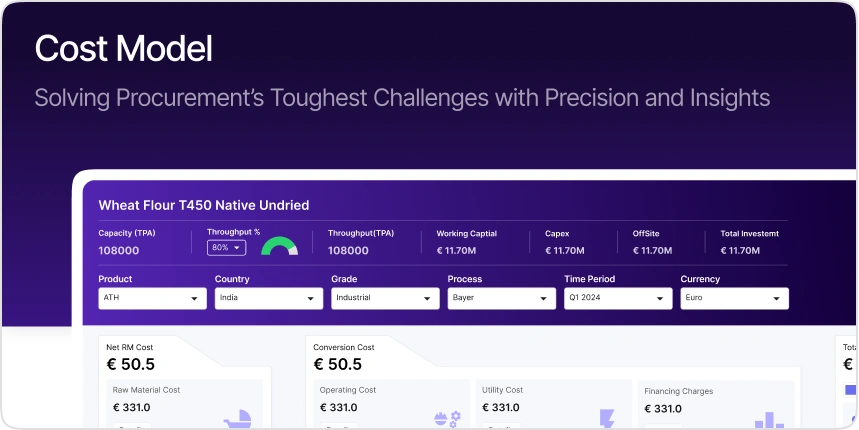The image size is (859, 430).
Task: Select the Conversion Cost tab heading
Action: (x=344, y=347)
